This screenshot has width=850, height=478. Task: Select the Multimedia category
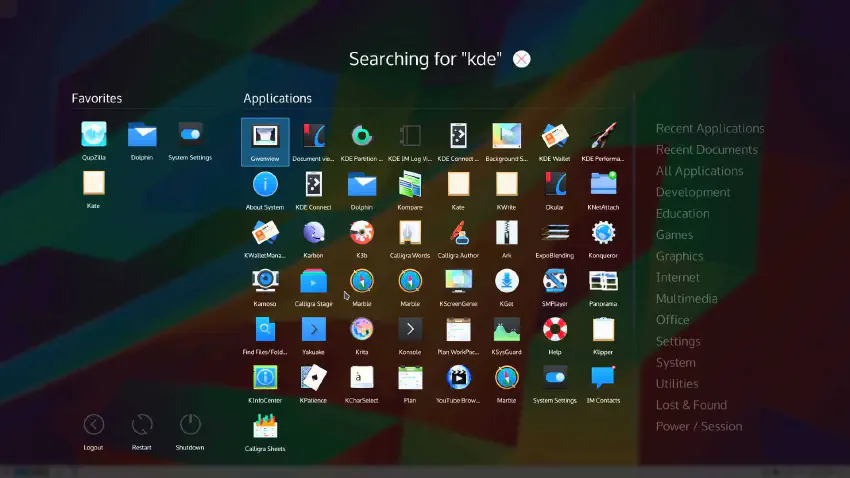pos(686,299)
